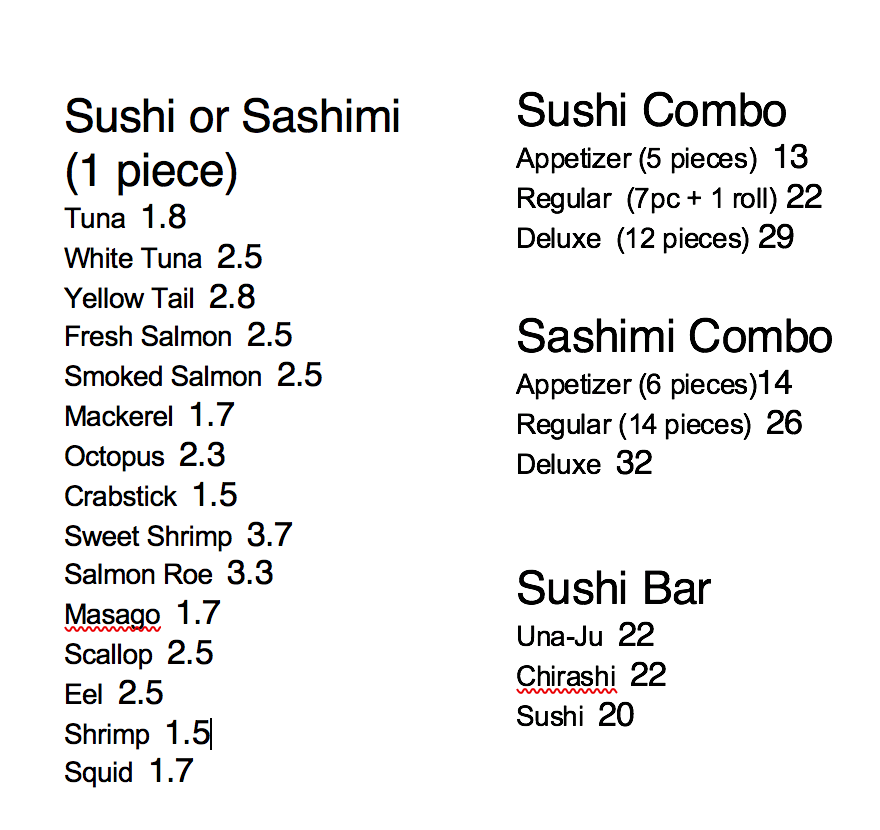This screenshot has width=880, height=830.
Task: Click the 'Sashimi Combo' heading
Action: [674, 337]
